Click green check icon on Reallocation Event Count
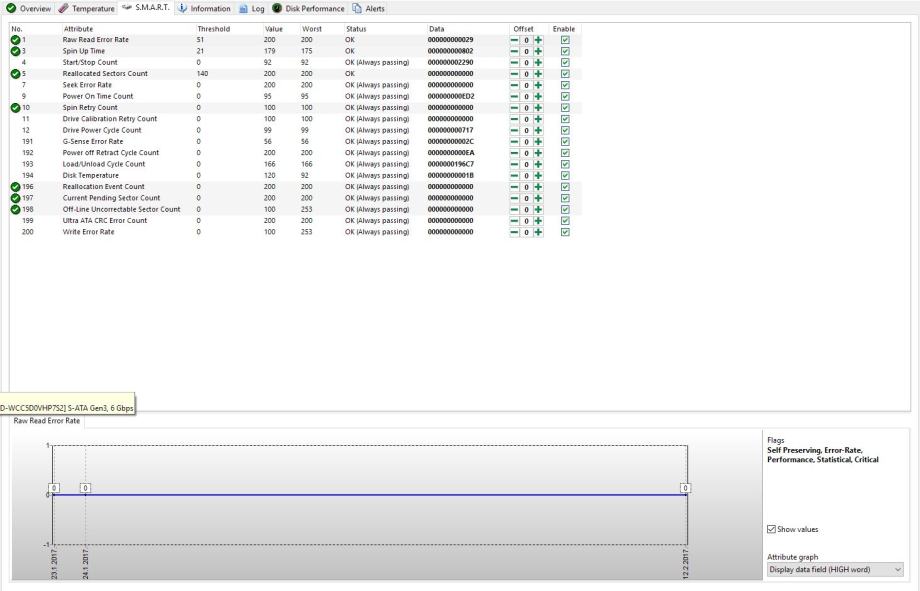The height and width of the screenshot is (591, 920). (x=15, y=187)
